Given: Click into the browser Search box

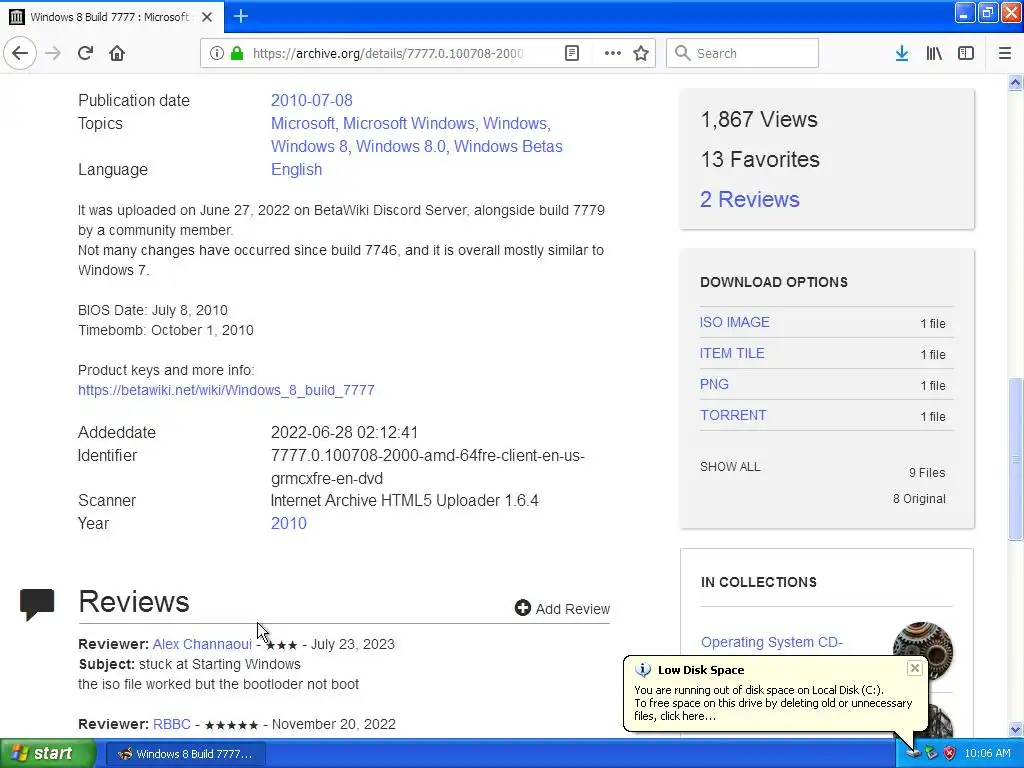Looking at the screenshot, I should click(x=742, y=53).
